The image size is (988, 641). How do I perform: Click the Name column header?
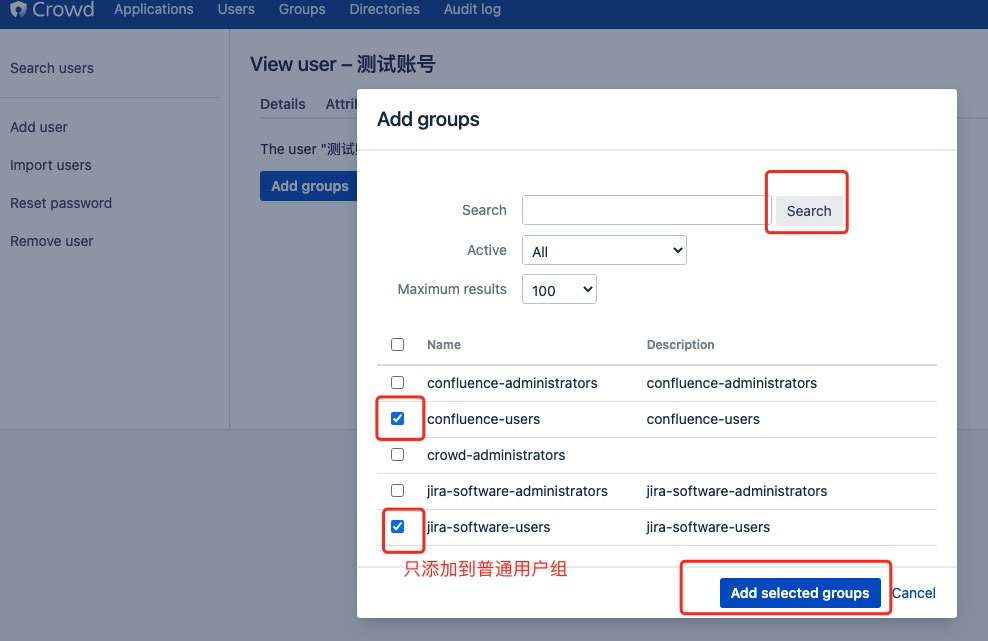click(x=444, y=345)
